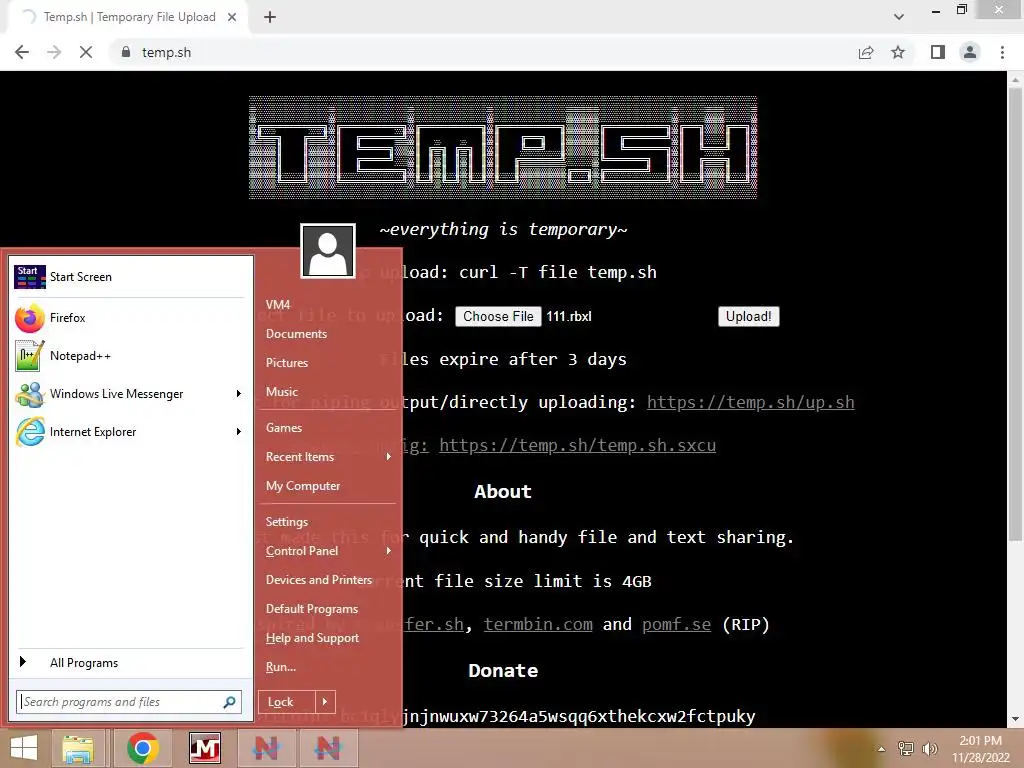
Task: Open Internet Explorer from the Start menu
Action: point(130,432)
